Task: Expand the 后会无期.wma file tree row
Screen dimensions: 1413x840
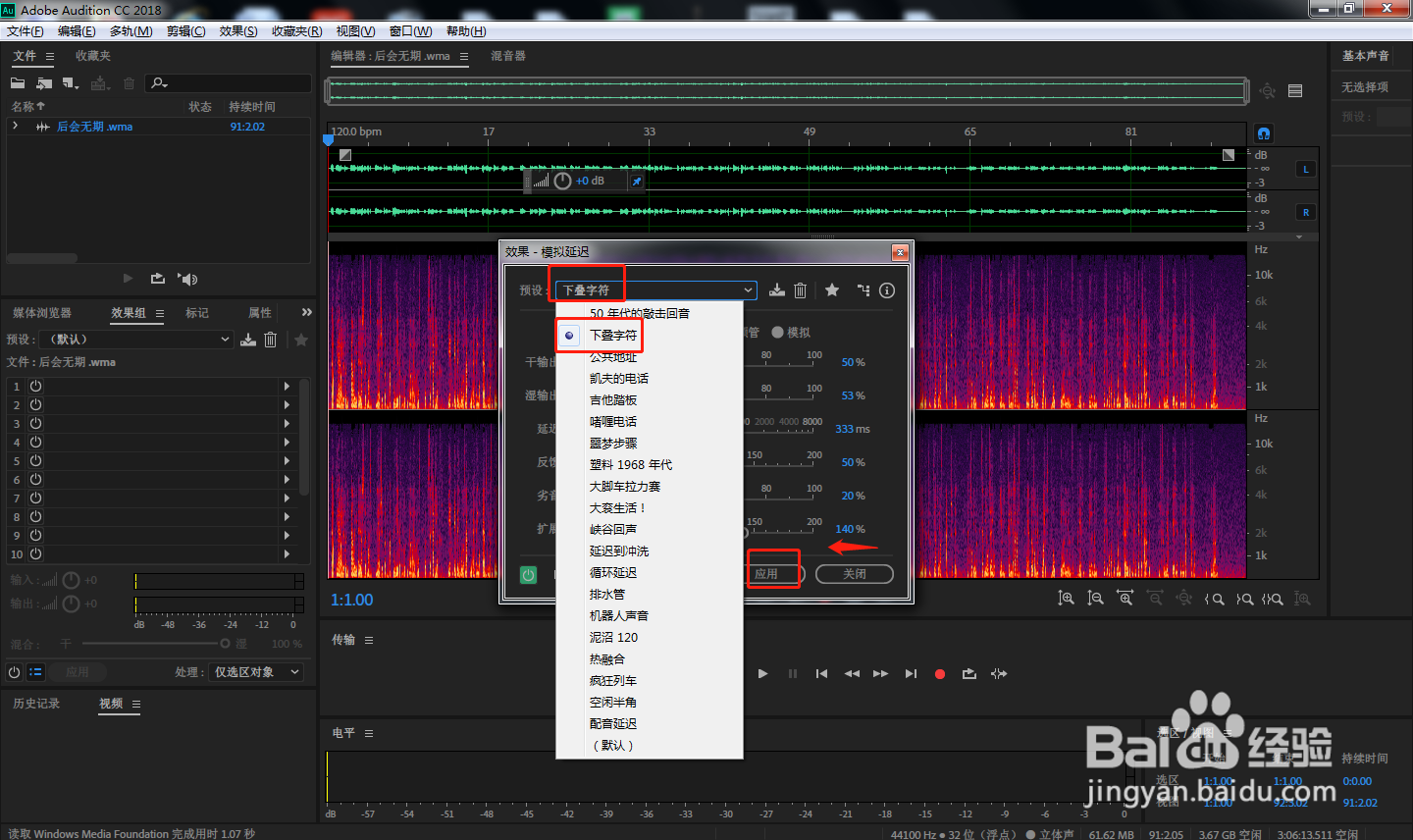Action: [x=15, y=127]
